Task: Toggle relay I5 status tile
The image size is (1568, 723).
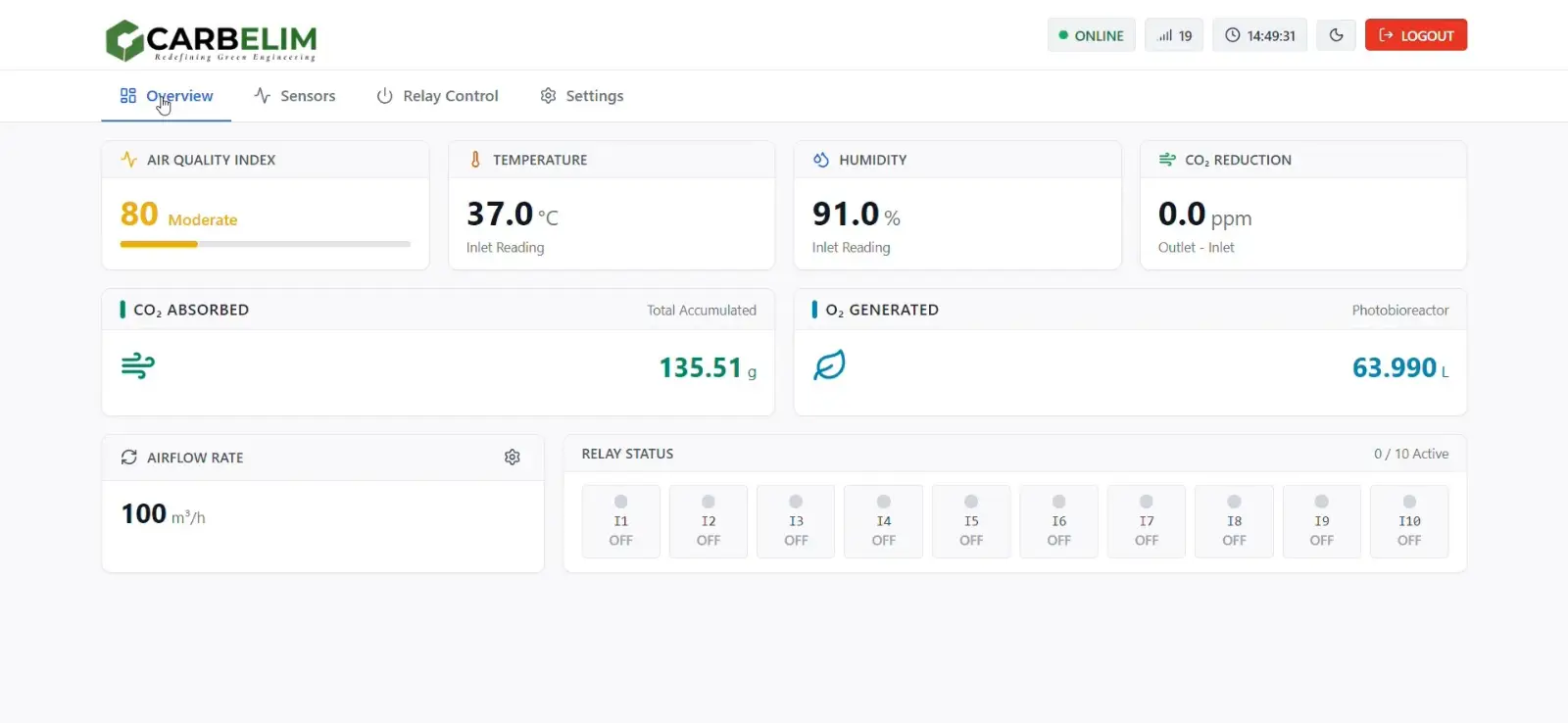Action: [971, 521]
